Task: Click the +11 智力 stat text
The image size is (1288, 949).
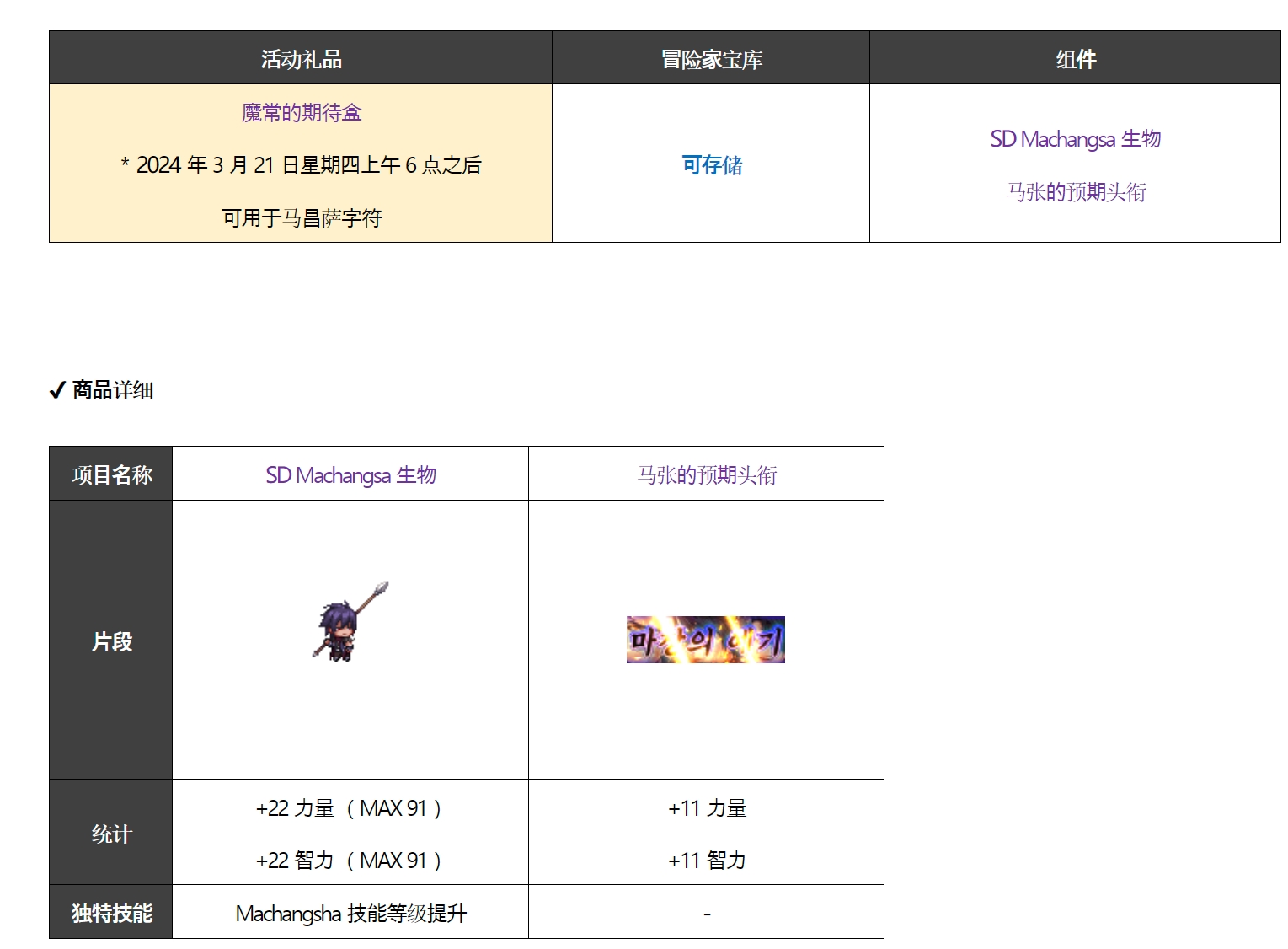Action: click(x=707, y=860)
